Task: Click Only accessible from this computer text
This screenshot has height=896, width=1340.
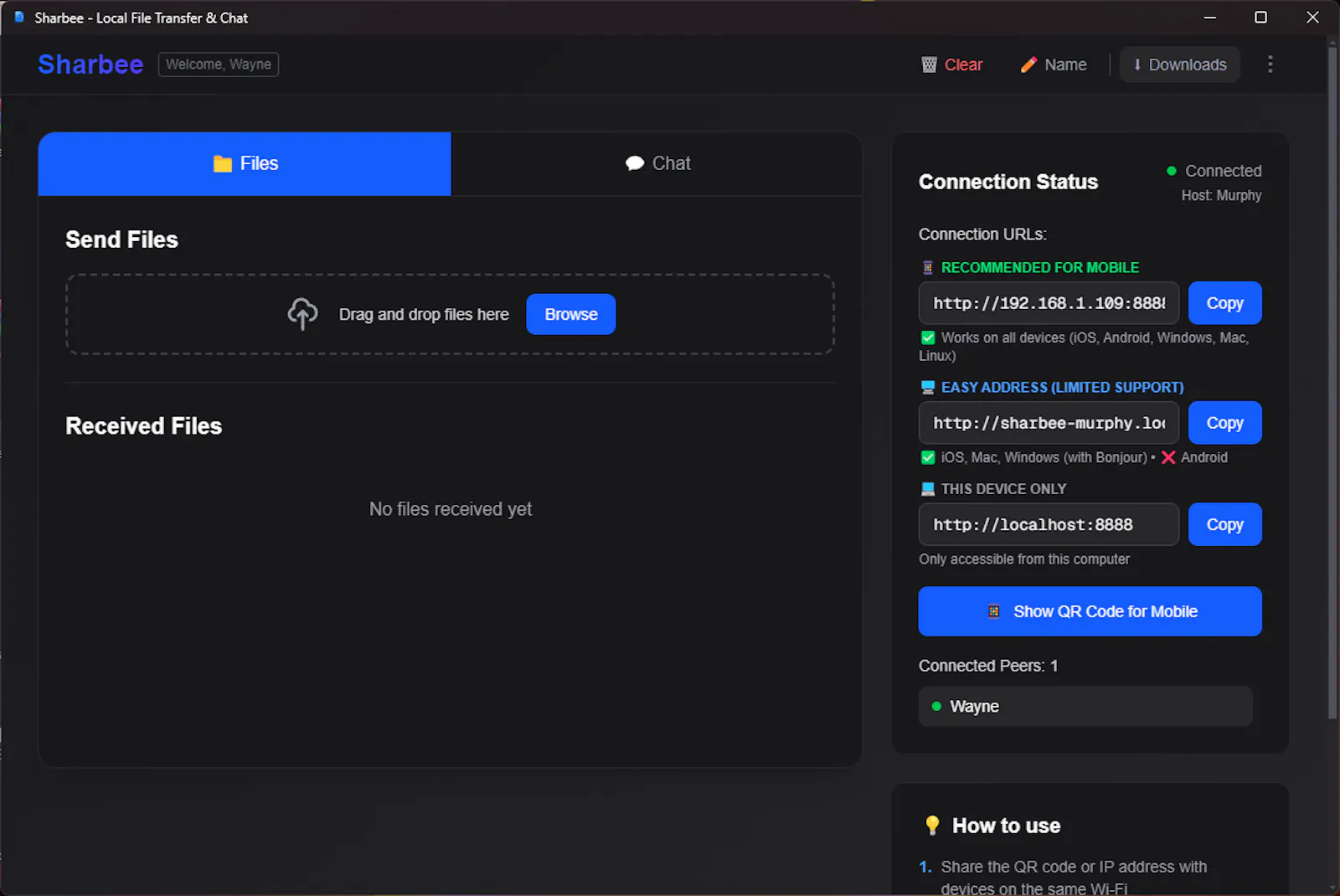Action: [x=1024, y=559]
